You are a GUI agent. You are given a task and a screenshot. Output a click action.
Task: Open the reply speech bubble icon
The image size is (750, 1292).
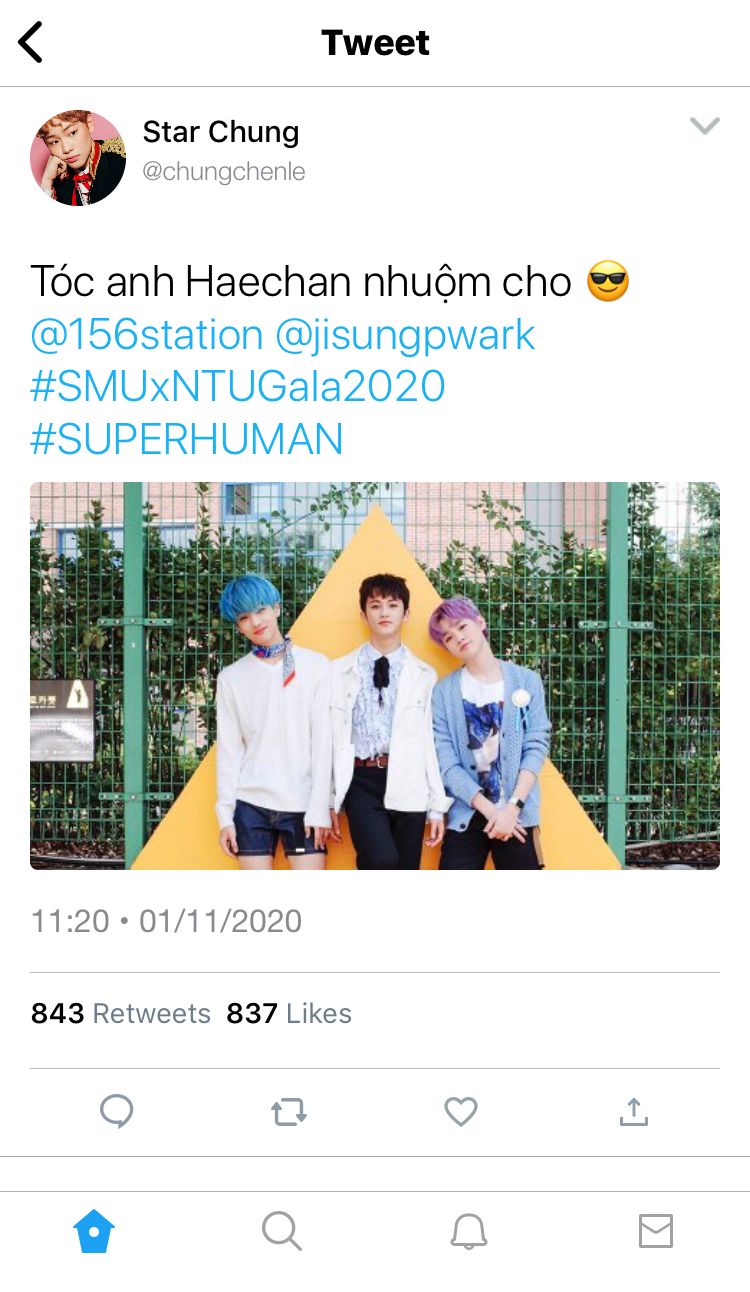[117, 1111]
